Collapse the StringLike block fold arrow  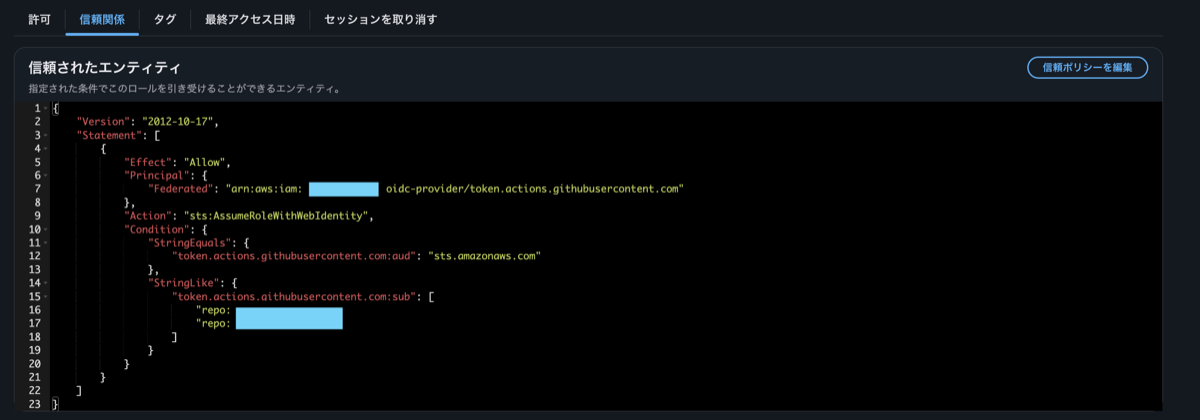pyautogui.click(x=47, y=283)
